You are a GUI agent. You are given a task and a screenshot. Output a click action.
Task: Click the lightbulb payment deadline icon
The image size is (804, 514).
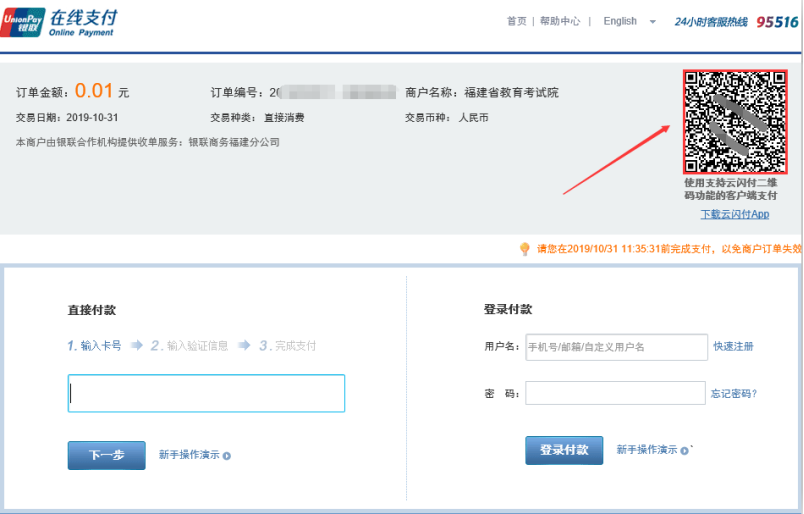pos(525,249)
